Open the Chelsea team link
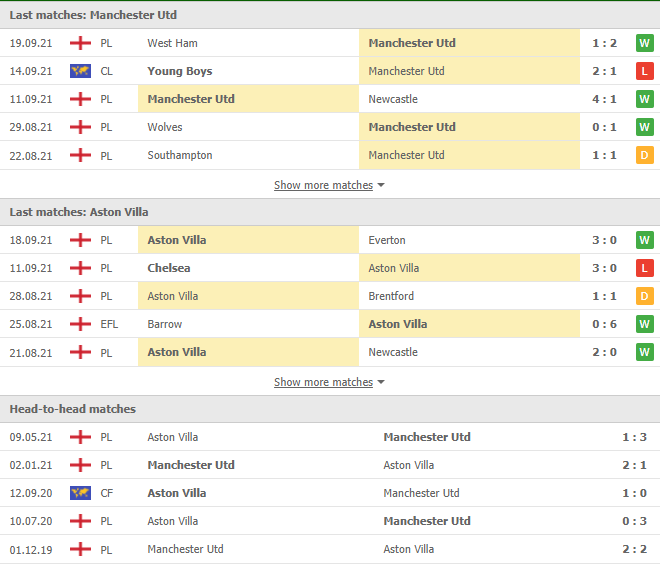Screen dimensions: 660x564 [x=169, y=268]
